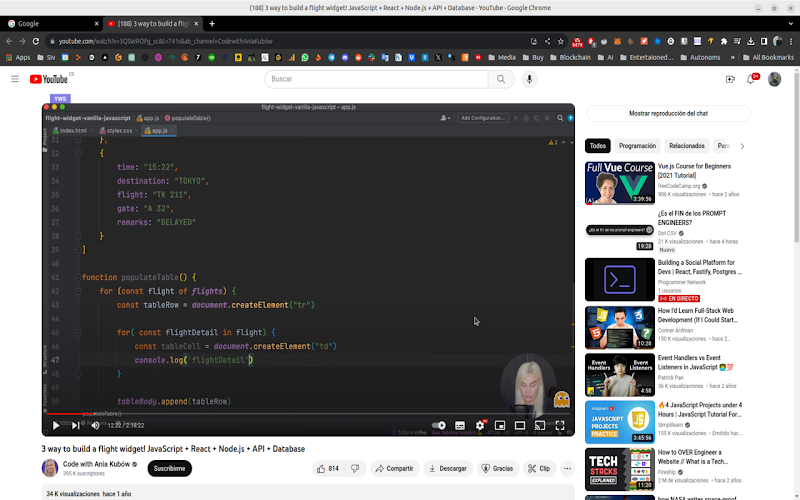Click the Descargar download button
Image resolution: width=800 pixels, height=500 pixels.
coord(447,468)
